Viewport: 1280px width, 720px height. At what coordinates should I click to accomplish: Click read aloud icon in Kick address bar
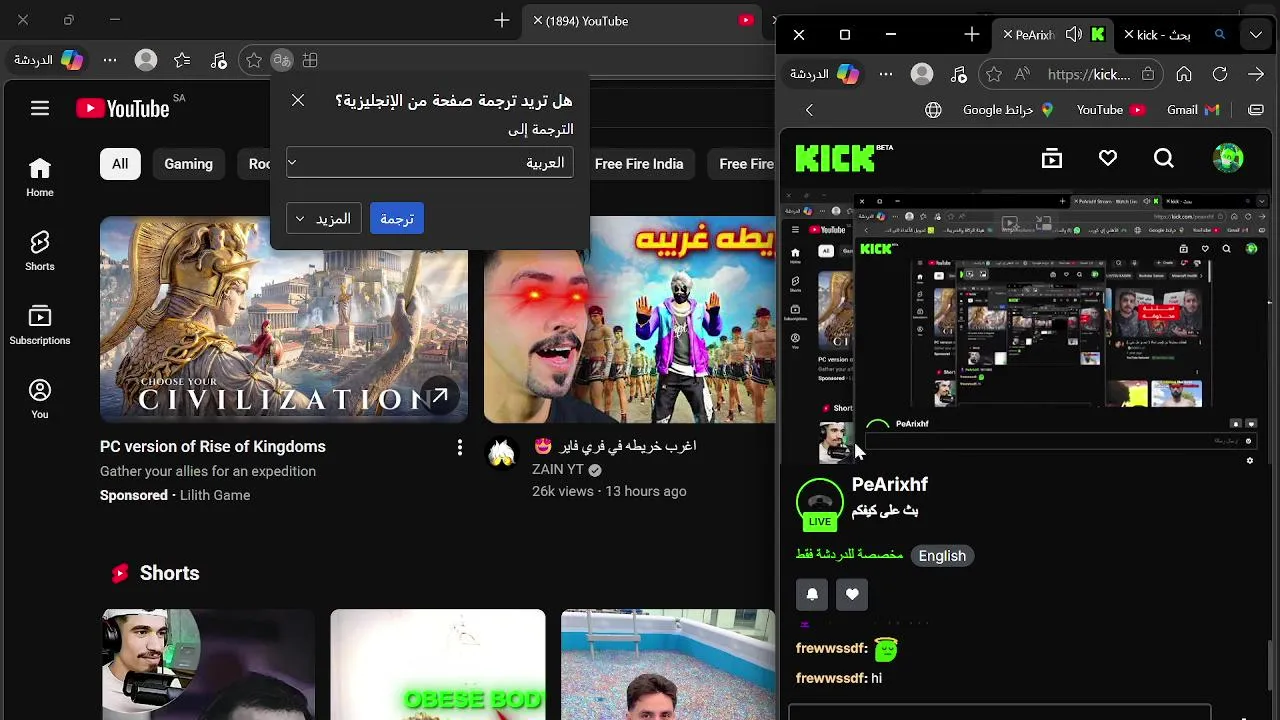pos(1022,74)
